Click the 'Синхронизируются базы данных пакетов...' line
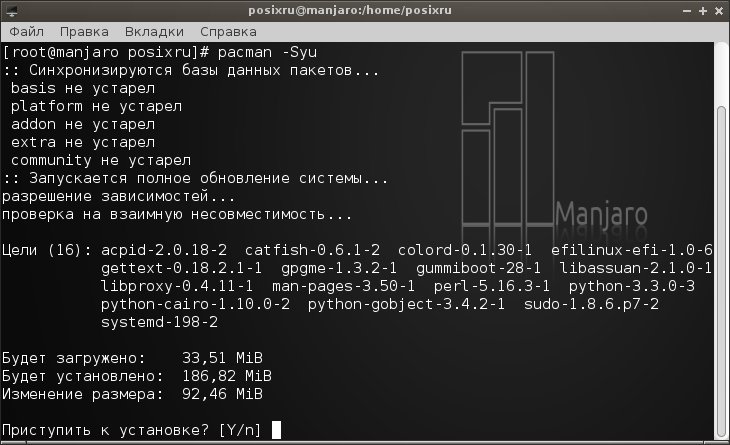The image size is (730, 445). (204, 70)
